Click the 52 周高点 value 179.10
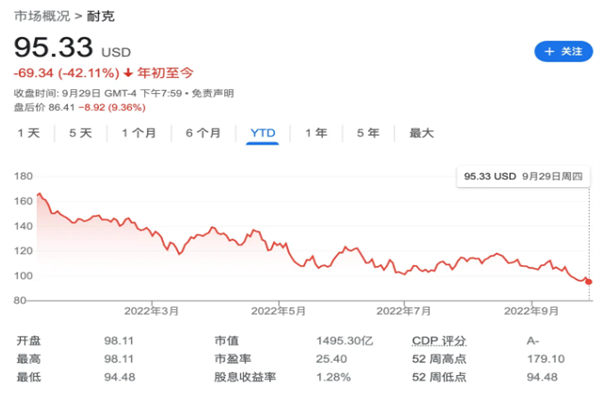Image resolution: width=600 pixels, height=400 pixels. (x=546, y=359)
